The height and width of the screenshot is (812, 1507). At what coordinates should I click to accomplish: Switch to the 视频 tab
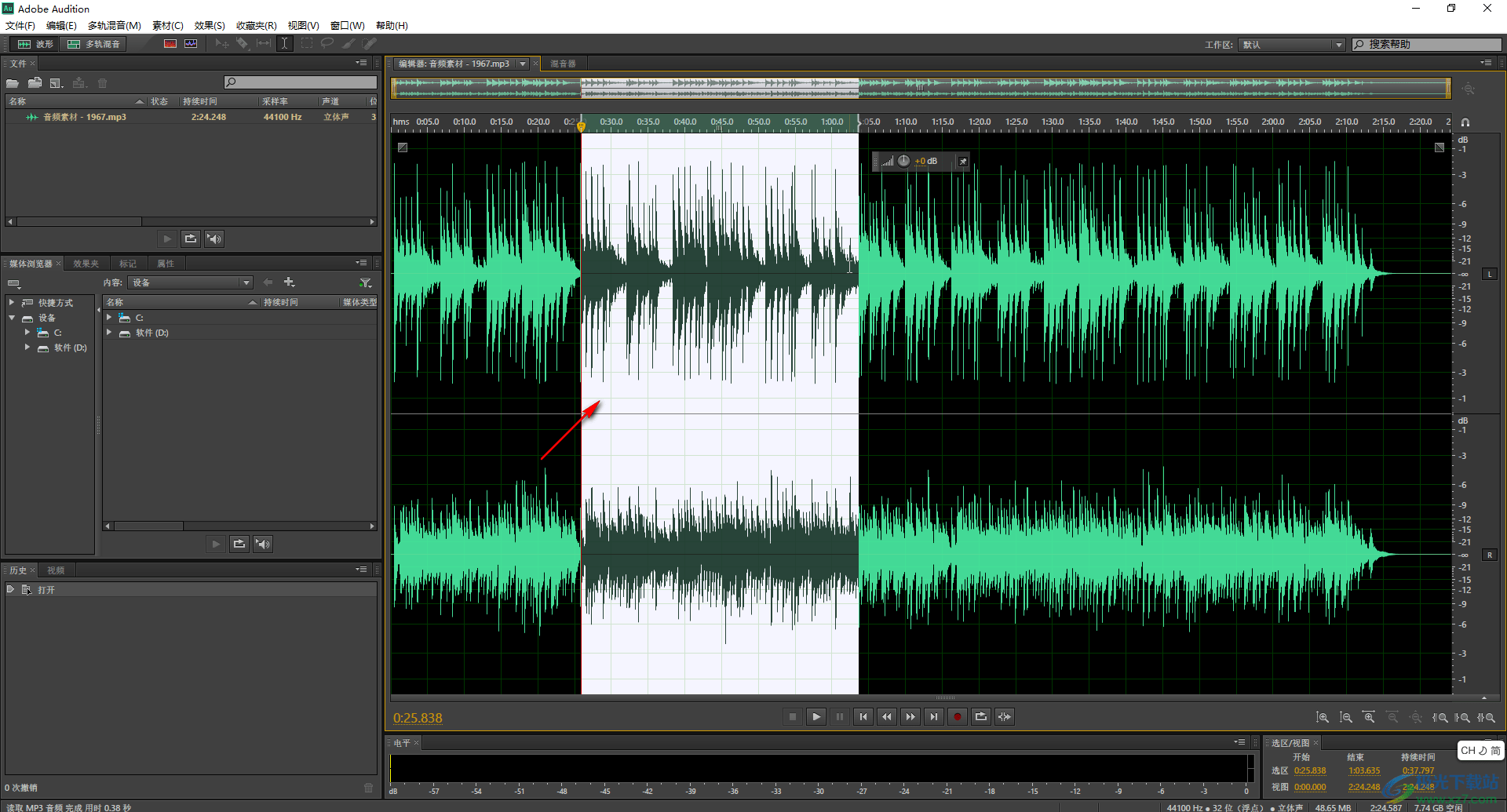(x=56, y=570)
